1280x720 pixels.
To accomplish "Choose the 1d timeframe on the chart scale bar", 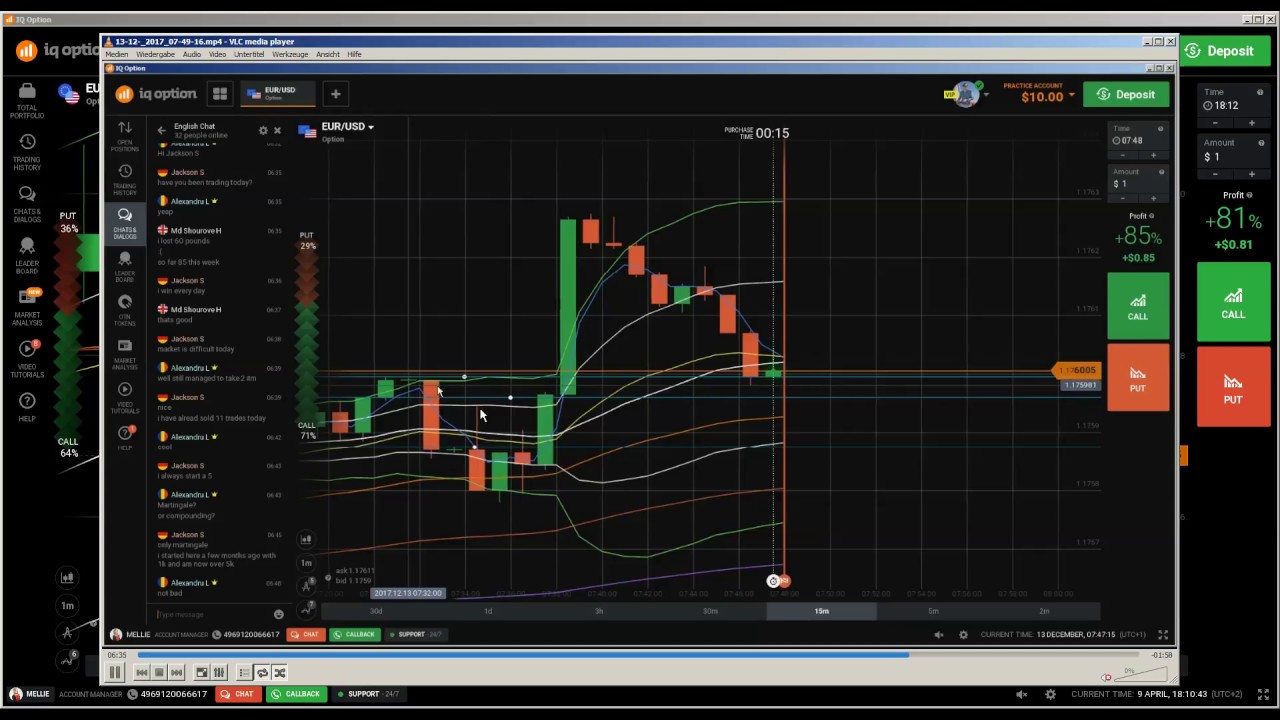I will [488, 611].
